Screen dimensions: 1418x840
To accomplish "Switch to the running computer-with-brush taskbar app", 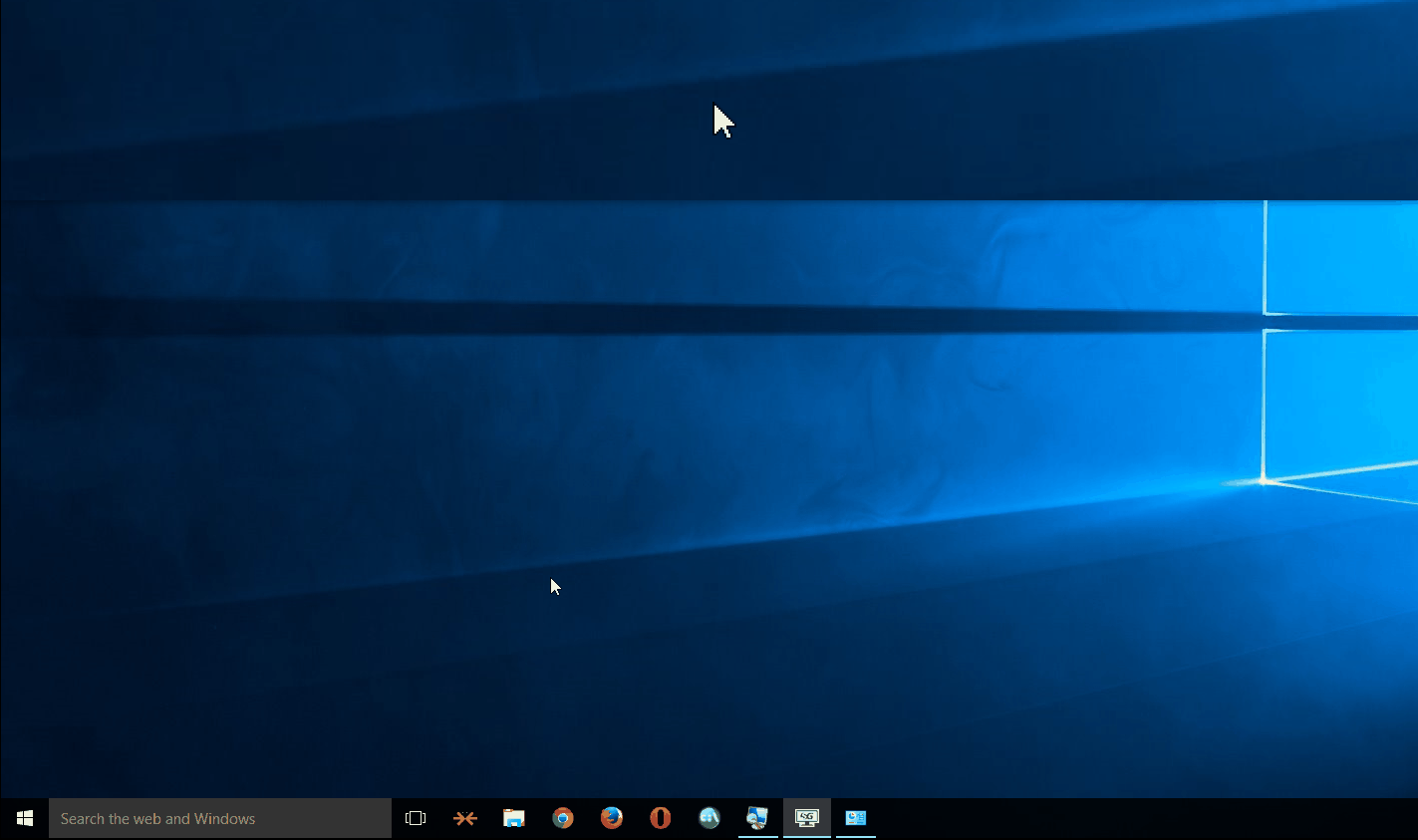I will (757, 818).
